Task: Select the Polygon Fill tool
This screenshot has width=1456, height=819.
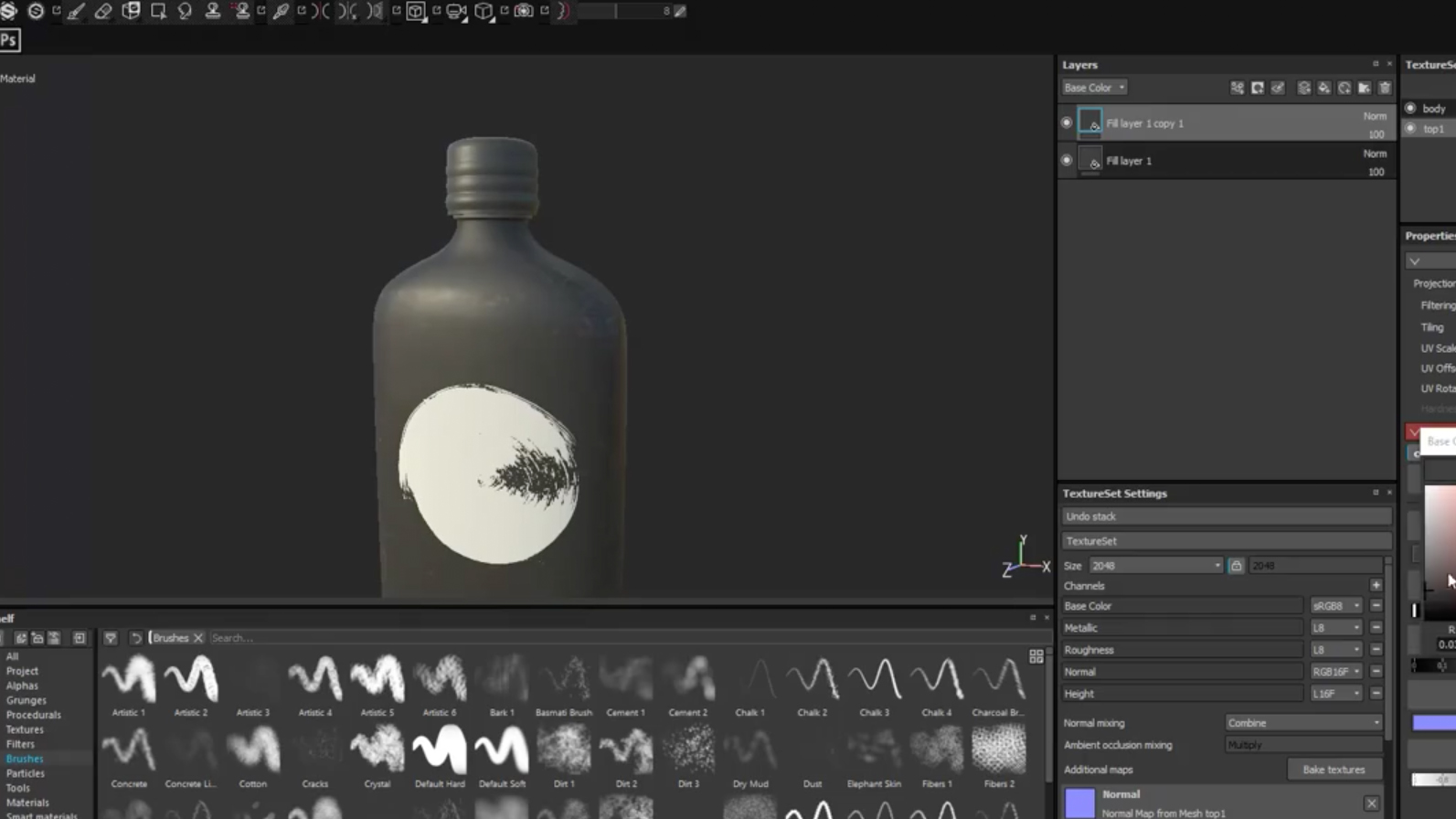Action: tap(158, 11)
